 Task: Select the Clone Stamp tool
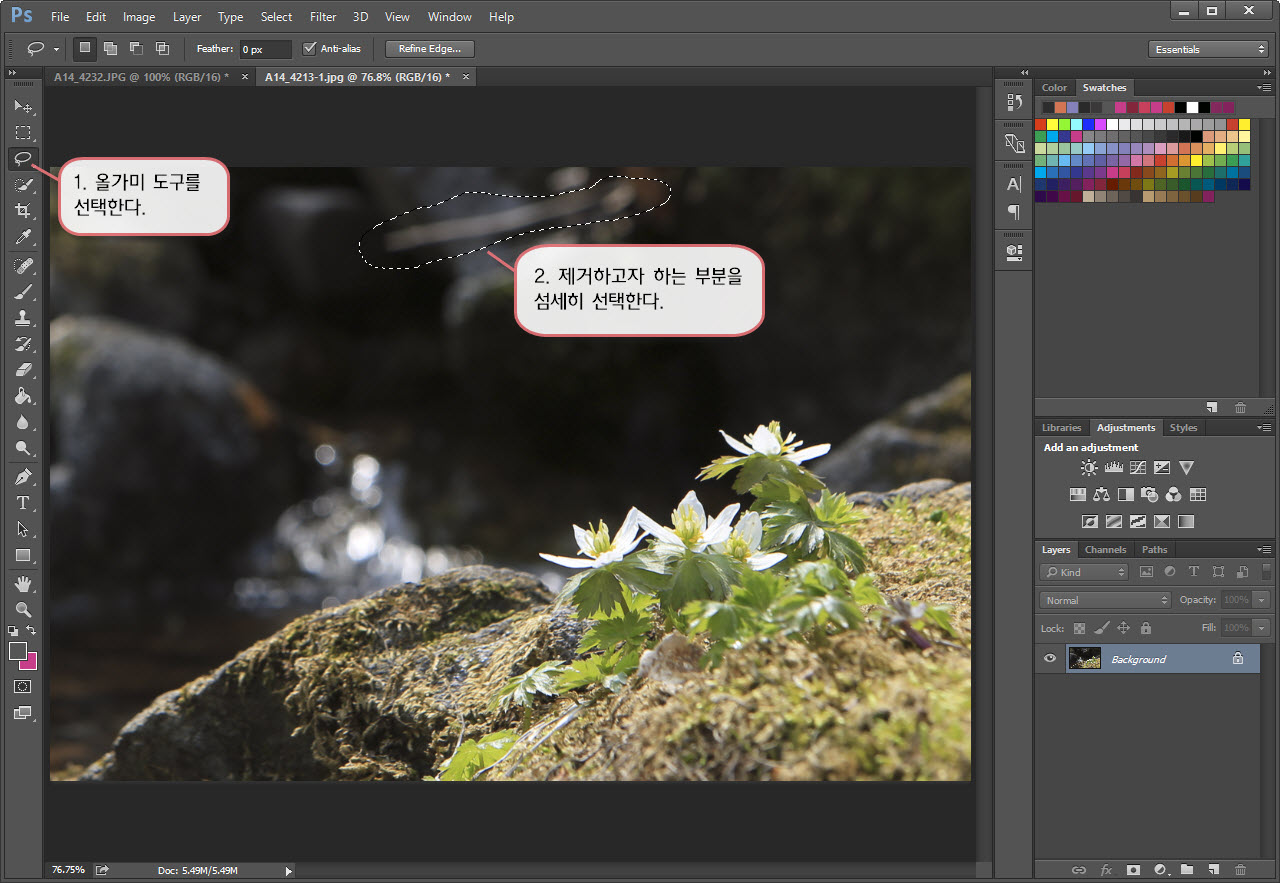pos(23,318)
